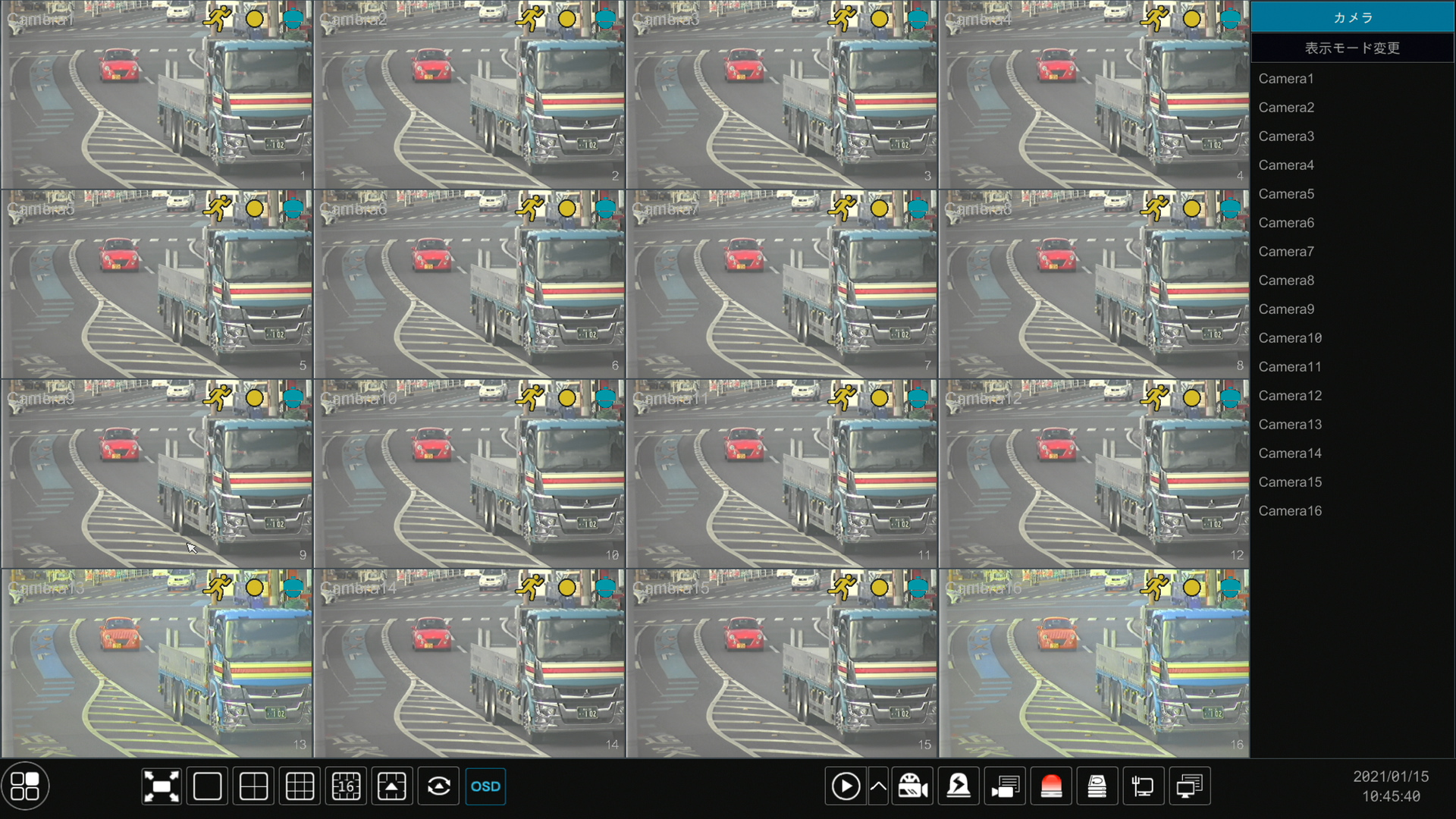Click the motion detection icon on tile 4
This screenshot has width=1456, height=819.
(1155, 18)
